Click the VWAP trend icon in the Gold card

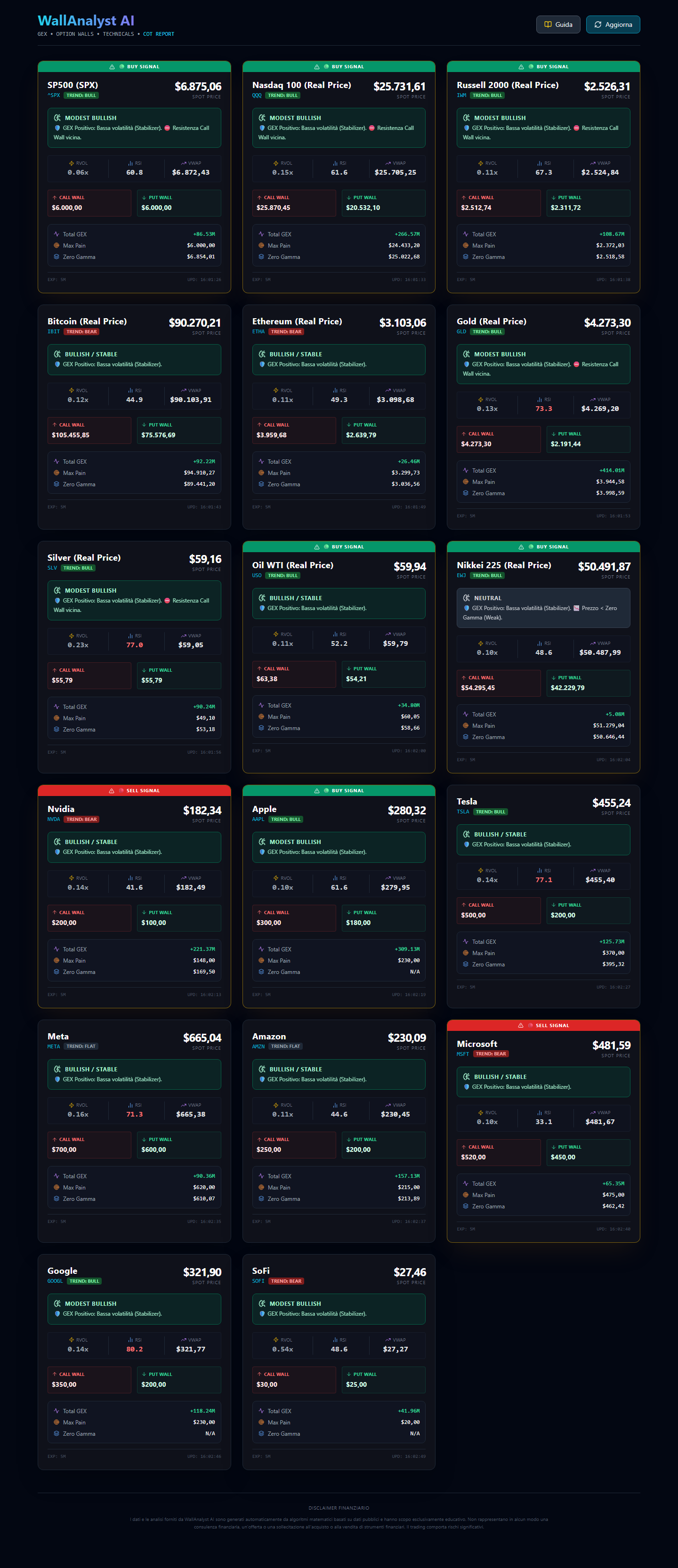(593, 400)
